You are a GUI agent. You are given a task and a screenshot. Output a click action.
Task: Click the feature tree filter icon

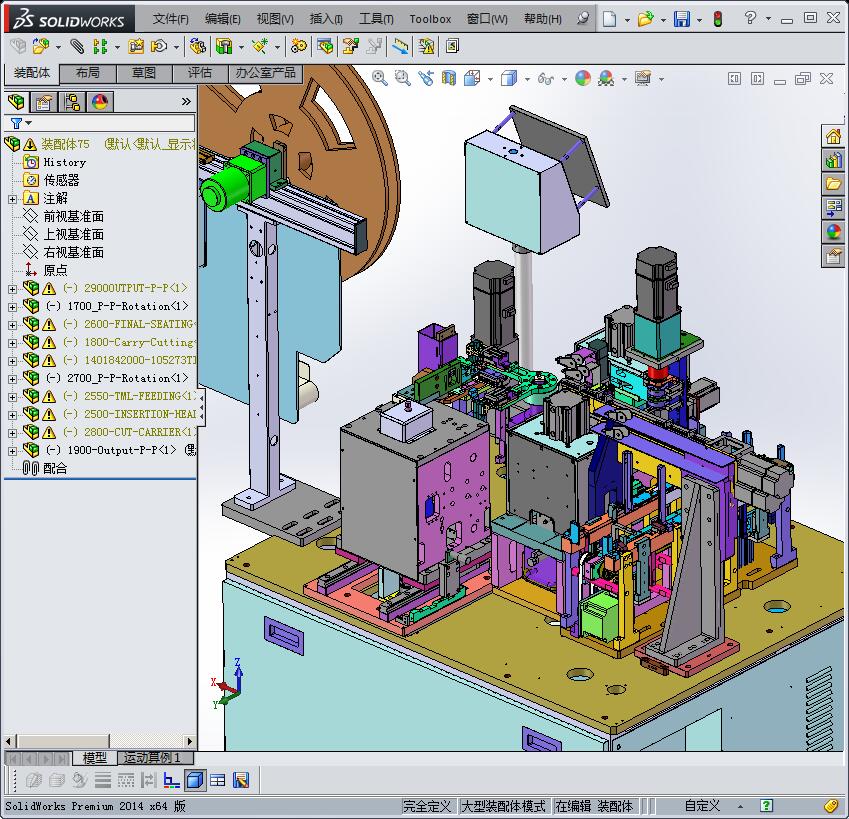click(17, 123)
